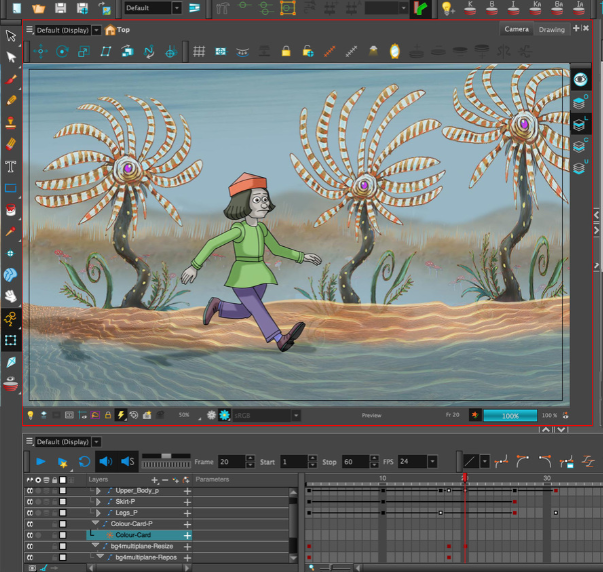Viewport: 603px width, 572px height.
Task: Toggle the playback loop button
Action: click(84, 461)
